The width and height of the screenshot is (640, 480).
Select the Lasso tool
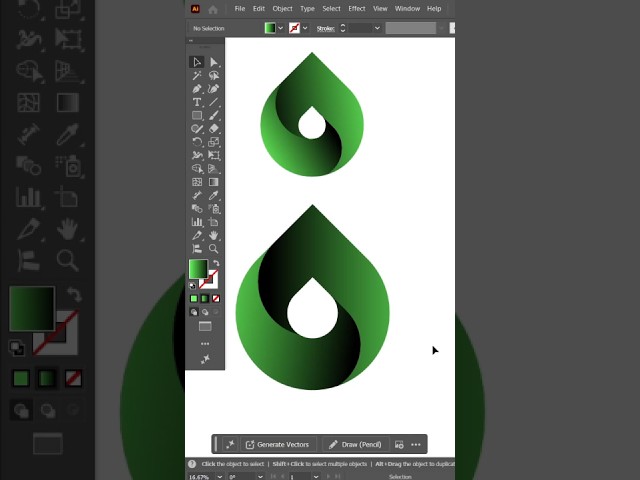pos(213,76)
